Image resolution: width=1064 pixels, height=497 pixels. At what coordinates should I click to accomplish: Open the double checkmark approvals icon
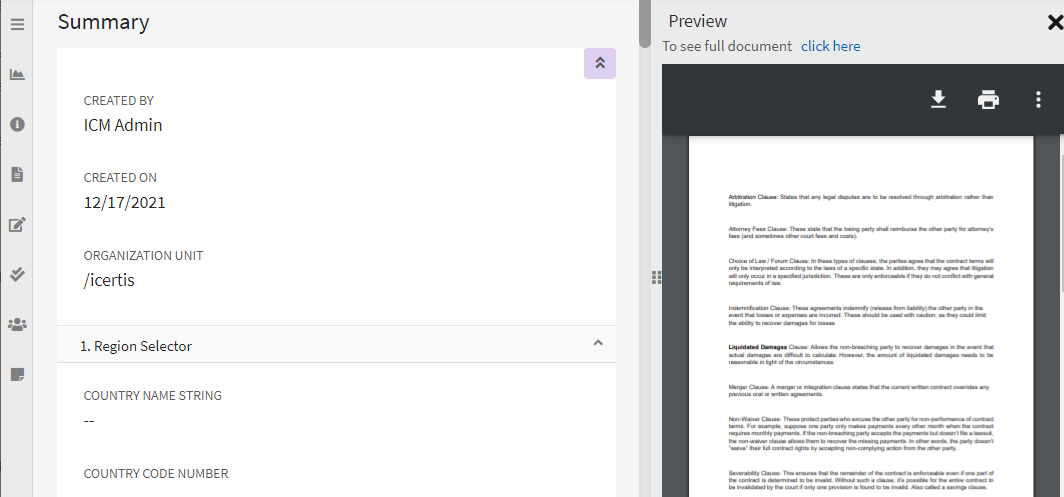pos(17,274)
